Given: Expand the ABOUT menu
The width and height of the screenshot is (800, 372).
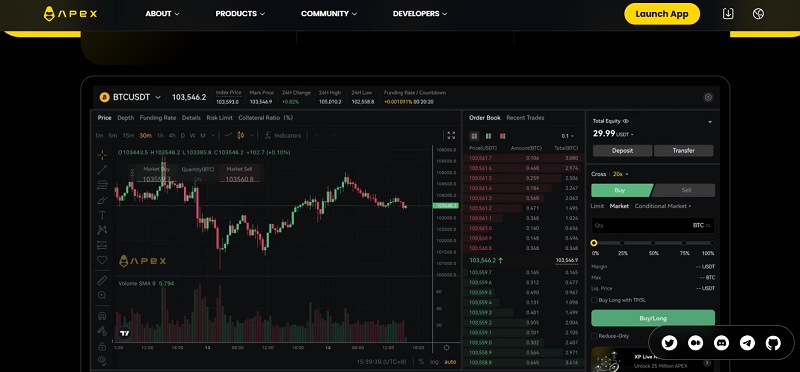Looking at the screenshot, I should pyautogui.click(x=162, y=14).
